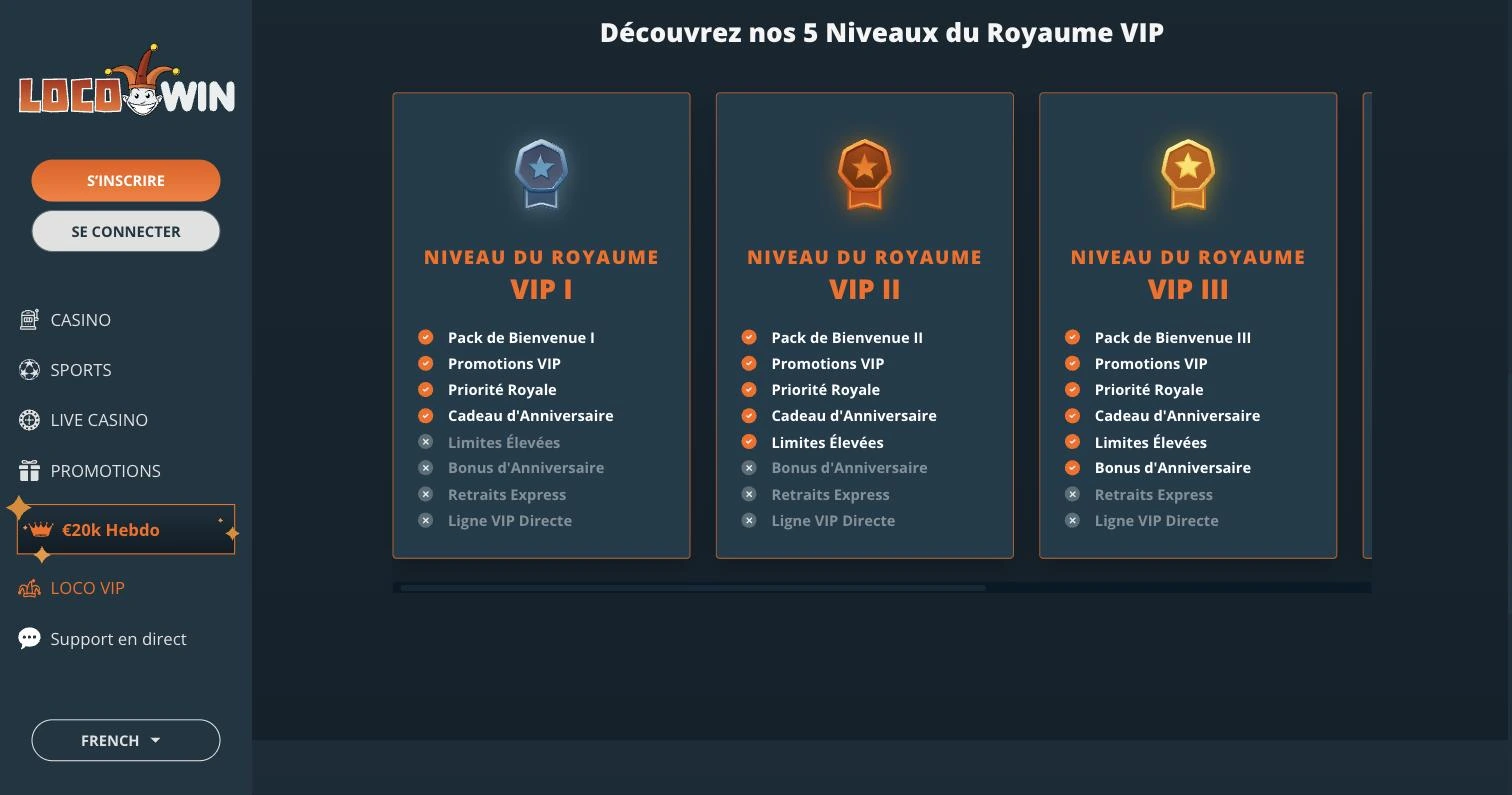The width and height of the screenshot is (1512, 795).
Task: Click the check icon beside VIP II Limites Élevées
Action: 749,442
